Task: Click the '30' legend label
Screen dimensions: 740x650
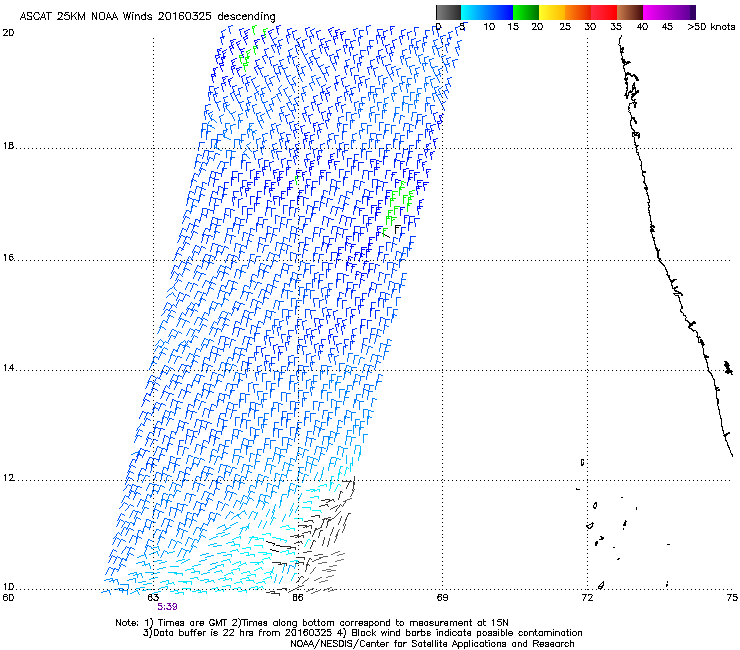Action: [x=590, y=27]
